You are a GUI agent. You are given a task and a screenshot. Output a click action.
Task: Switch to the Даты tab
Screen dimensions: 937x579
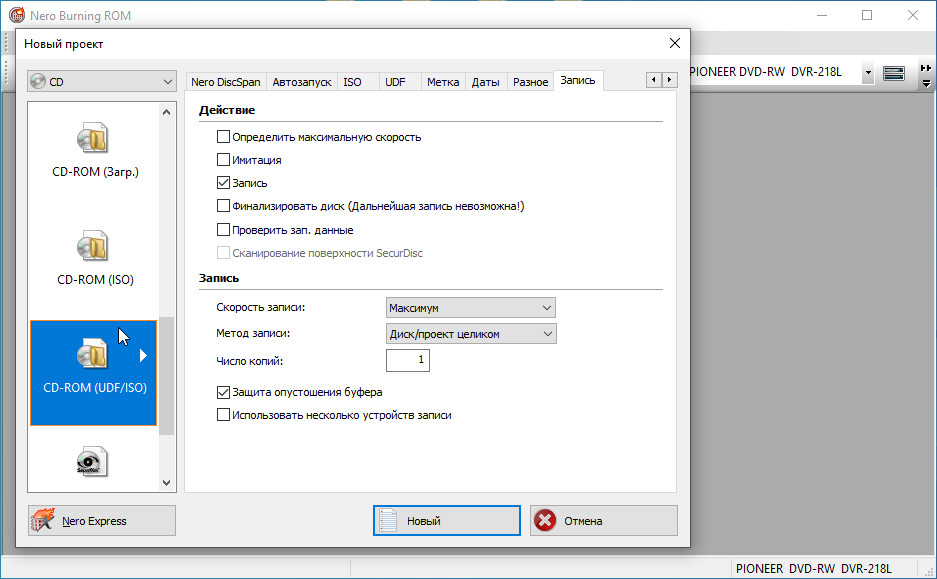click(485, 82)
